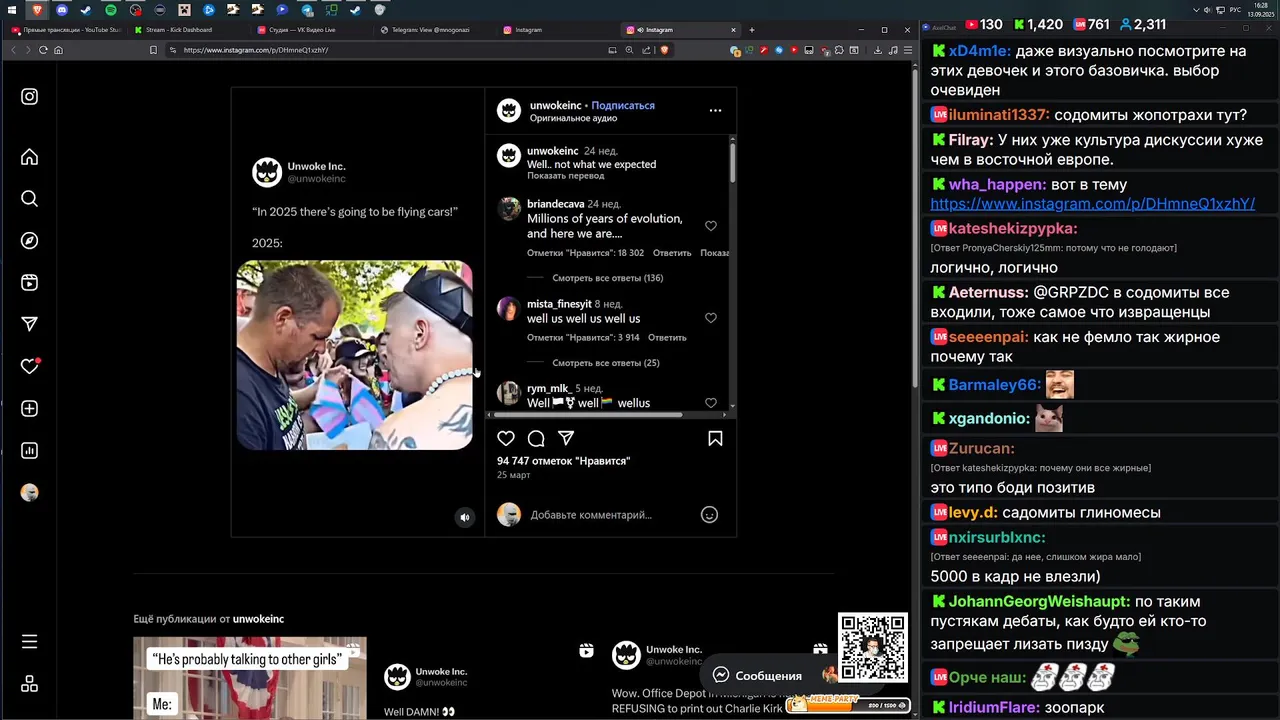The width and height of the screenshot is (1280, 720).
Task: Open Reels icon in Instagram sidebar
Action: click(x=29, y=283)
